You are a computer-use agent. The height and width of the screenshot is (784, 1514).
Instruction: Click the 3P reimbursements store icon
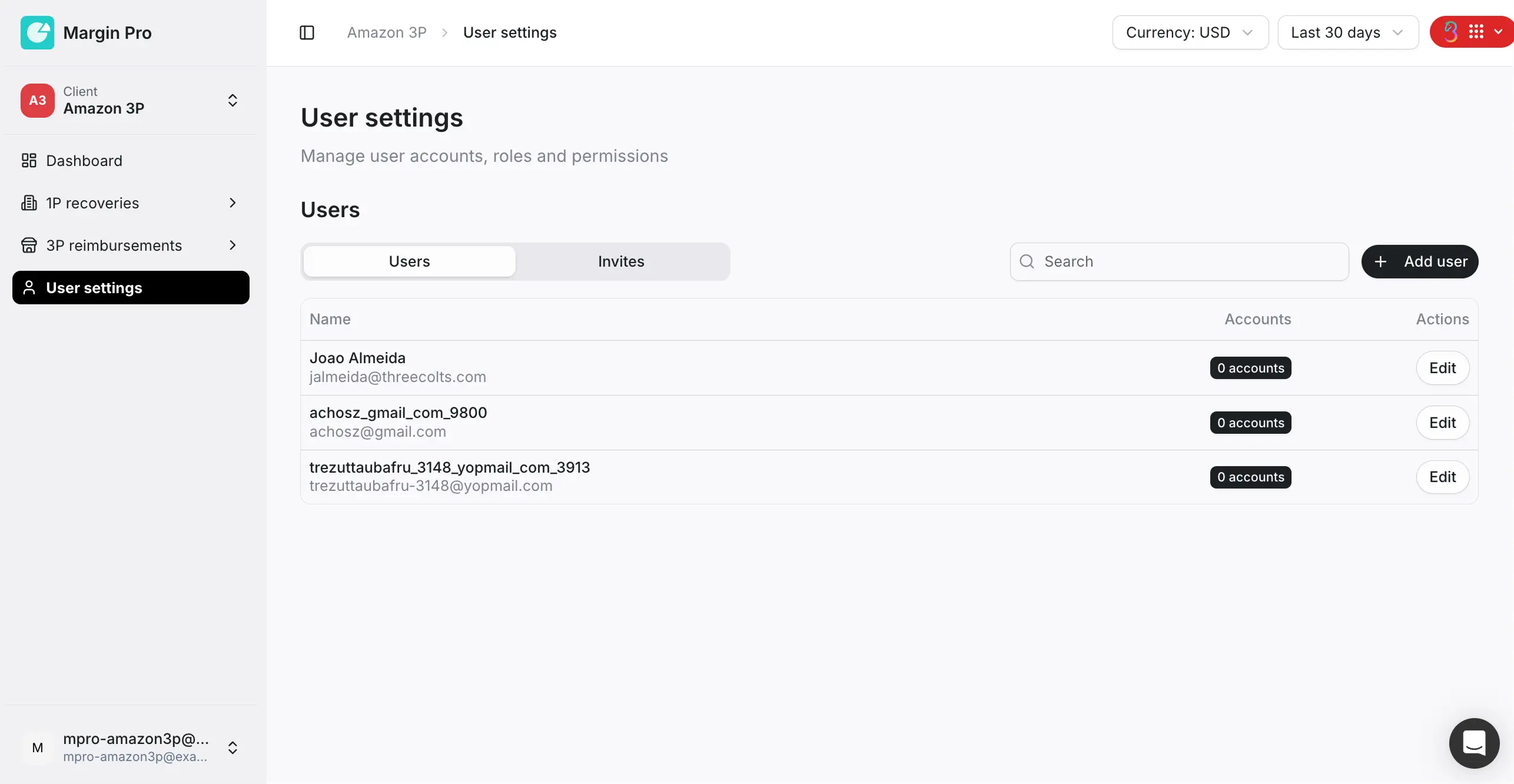(29, 245)
